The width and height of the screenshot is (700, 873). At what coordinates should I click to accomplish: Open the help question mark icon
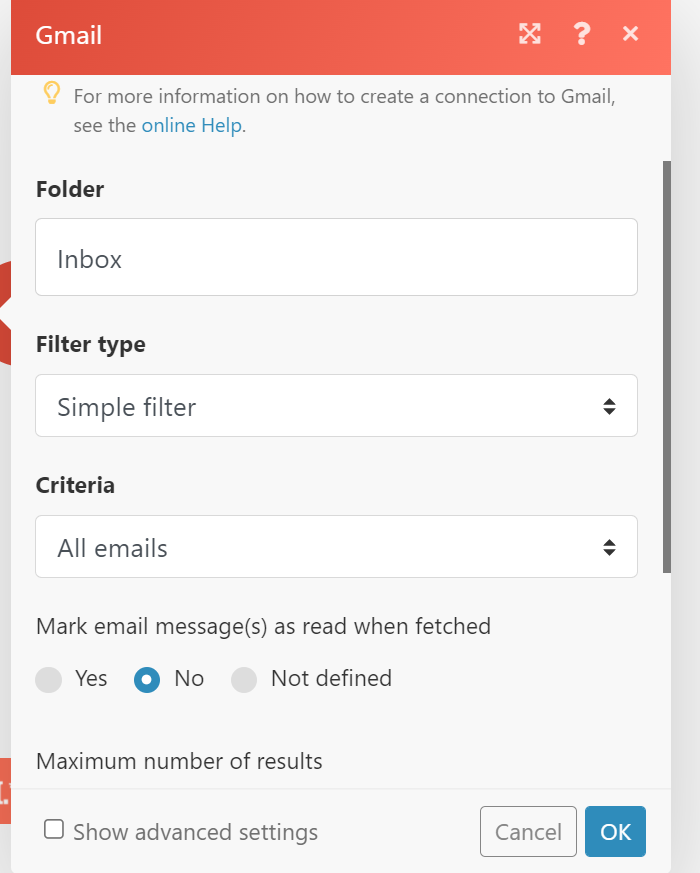click(581, 34)
